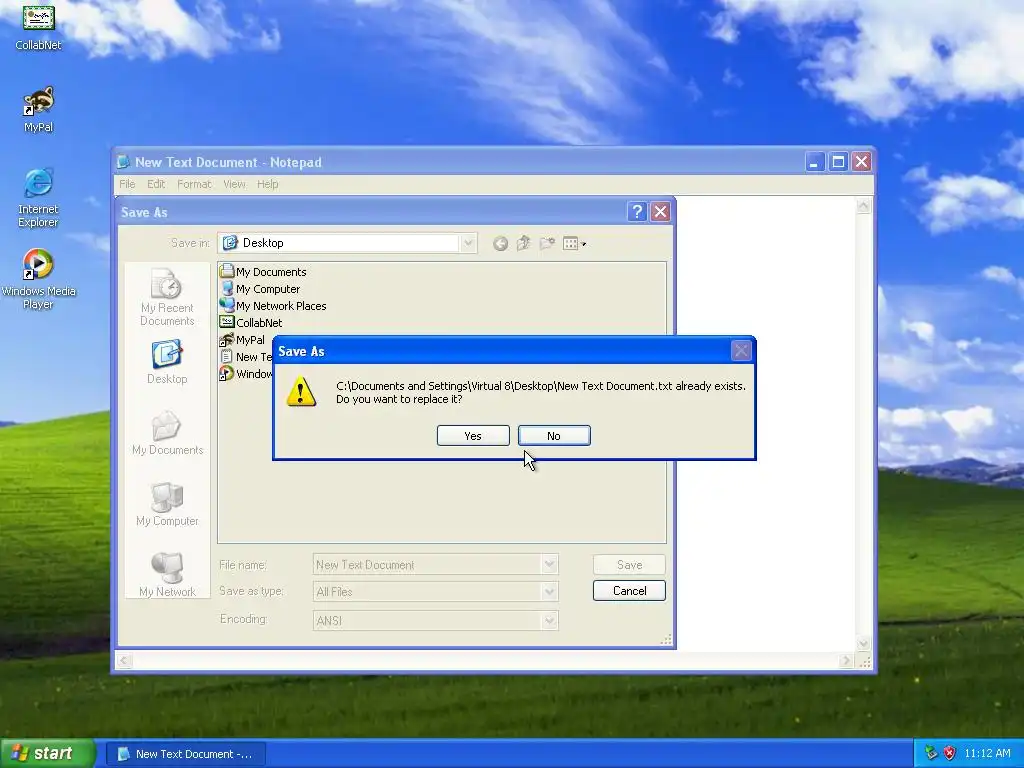This screenshot has width=1024, height=768.
Task: Click the yellow warning icon
Action: click(301, 392)
